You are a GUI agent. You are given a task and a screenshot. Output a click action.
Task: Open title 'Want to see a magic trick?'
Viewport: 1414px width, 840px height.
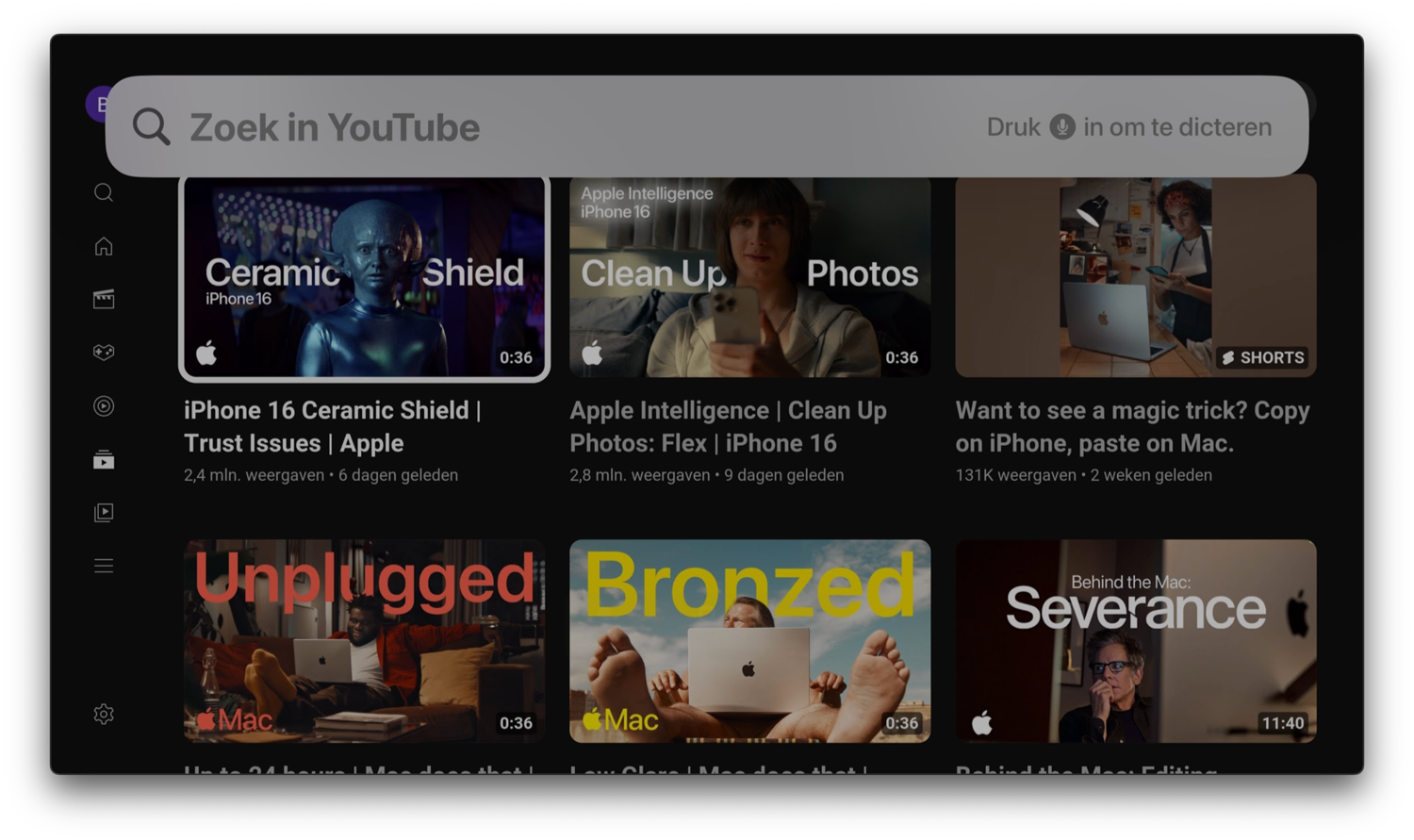point(1132,426)
